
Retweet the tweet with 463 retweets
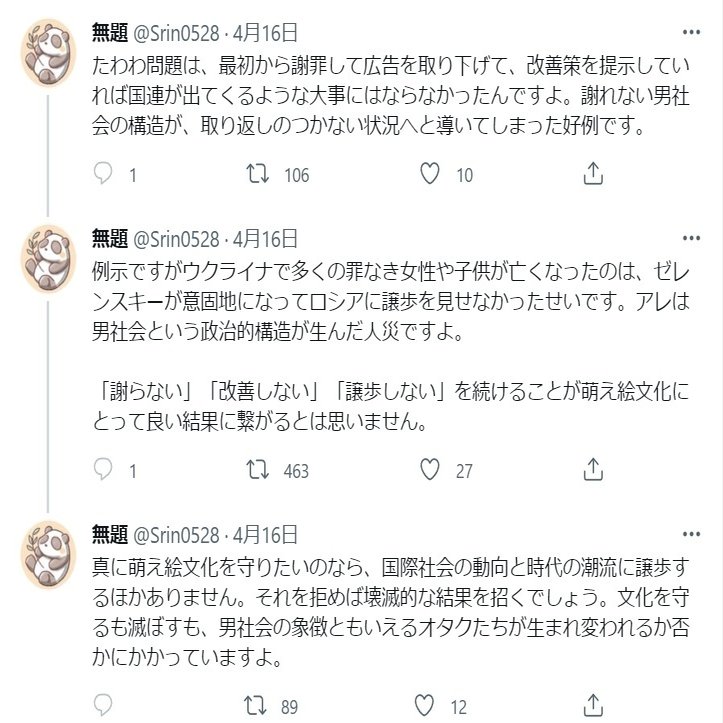258,470
